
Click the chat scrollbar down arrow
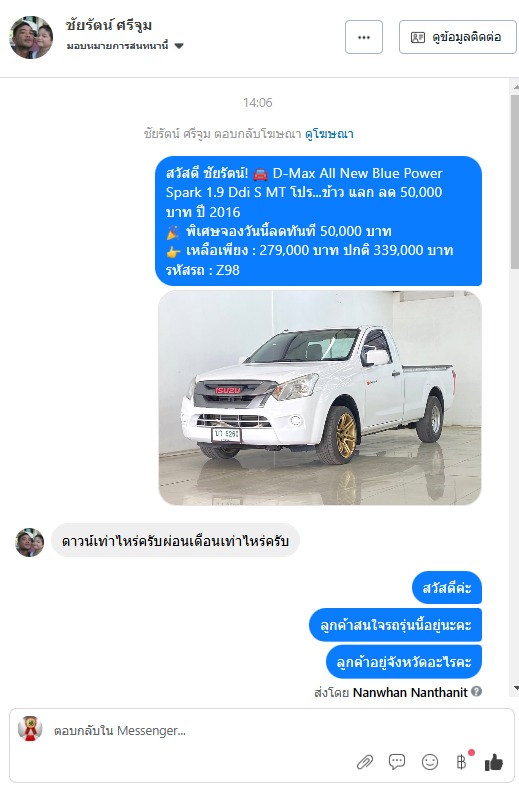click(516, 688)
